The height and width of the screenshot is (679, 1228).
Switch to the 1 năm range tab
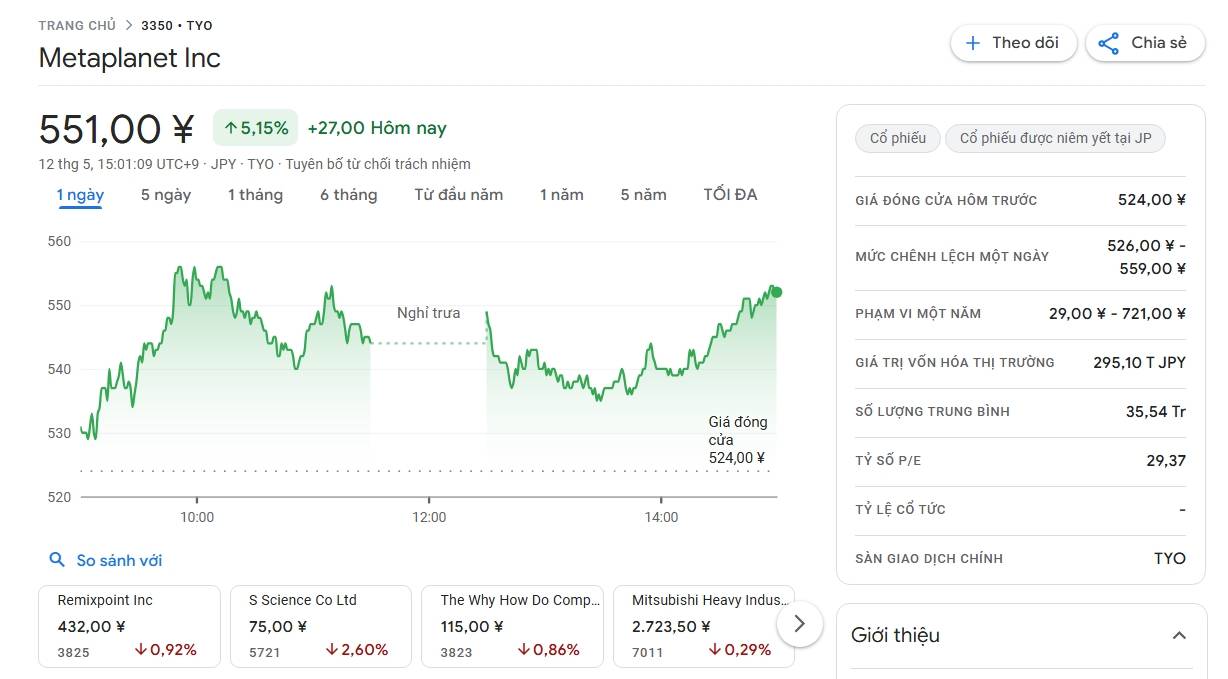562,195
